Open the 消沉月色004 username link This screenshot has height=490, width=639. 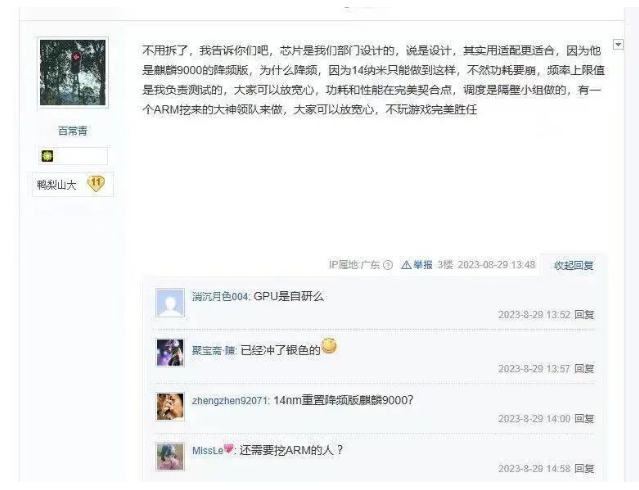tap(220, 297)
